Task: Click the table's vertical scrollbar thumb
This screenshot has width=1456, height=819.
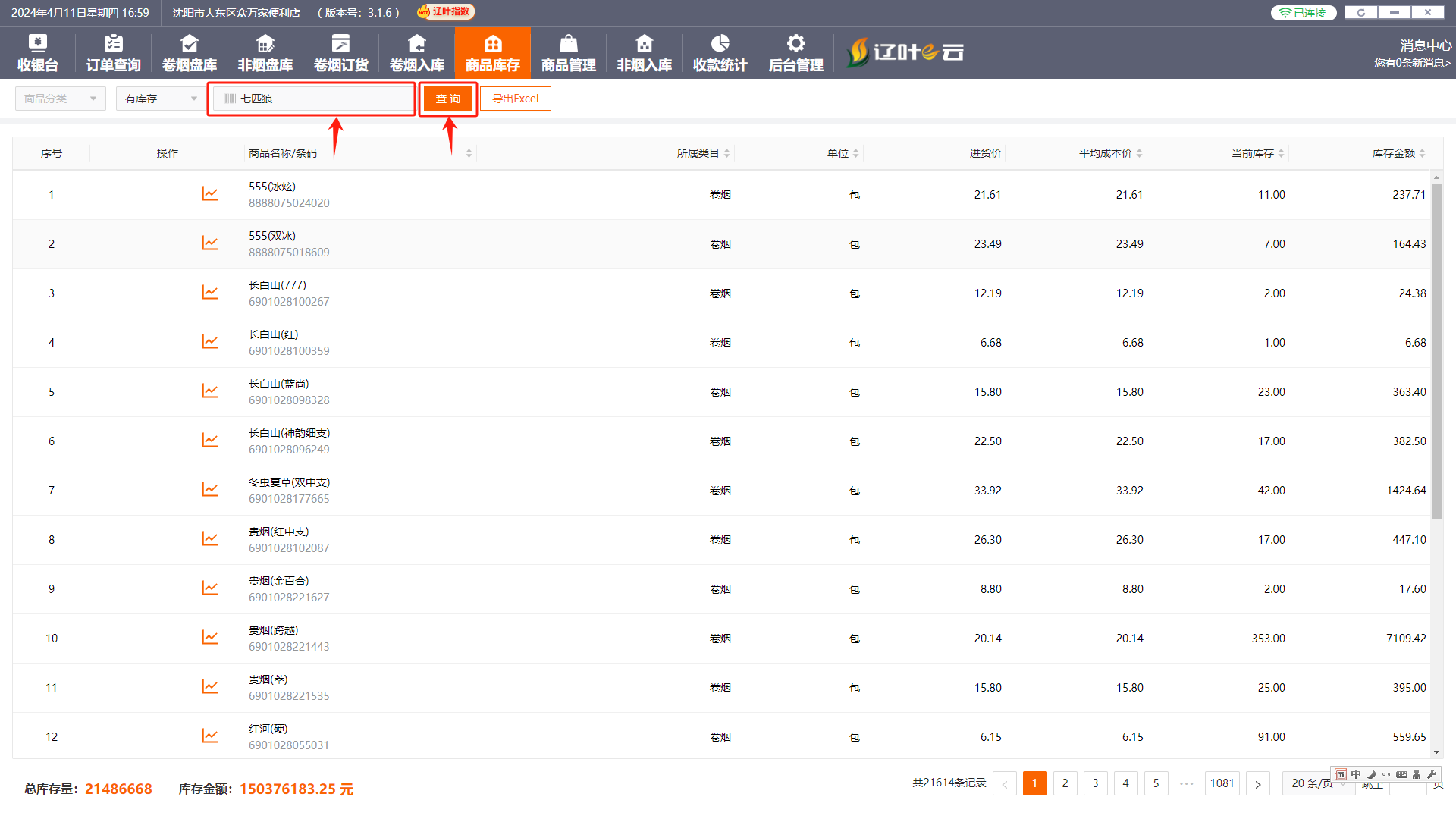Action: [x=1436, y=352]
